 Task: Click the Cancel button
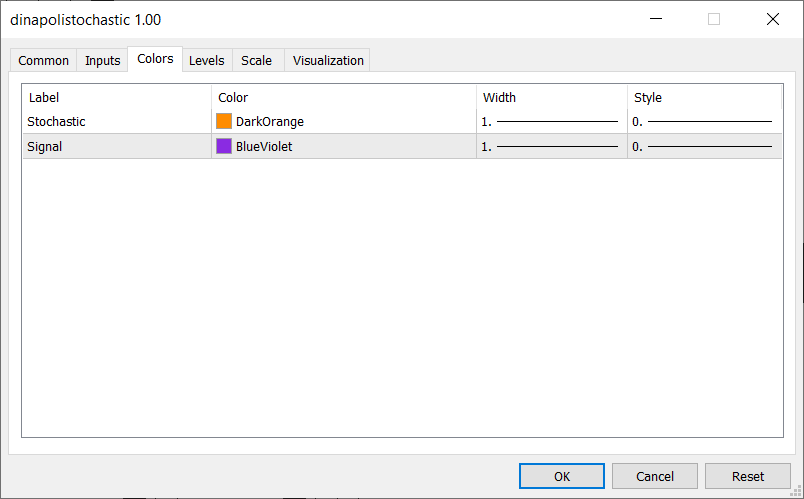pyautogui.click(x=655, y=476)
